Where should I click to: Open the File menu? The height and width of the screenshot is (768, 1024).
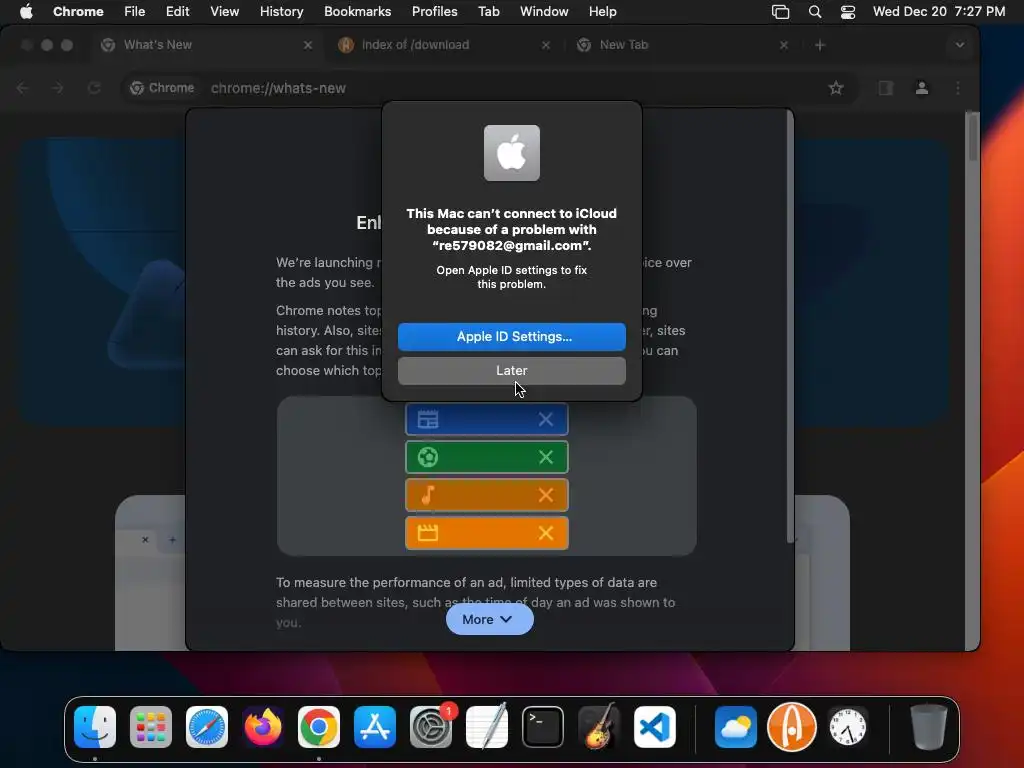[x=135, y=11]
